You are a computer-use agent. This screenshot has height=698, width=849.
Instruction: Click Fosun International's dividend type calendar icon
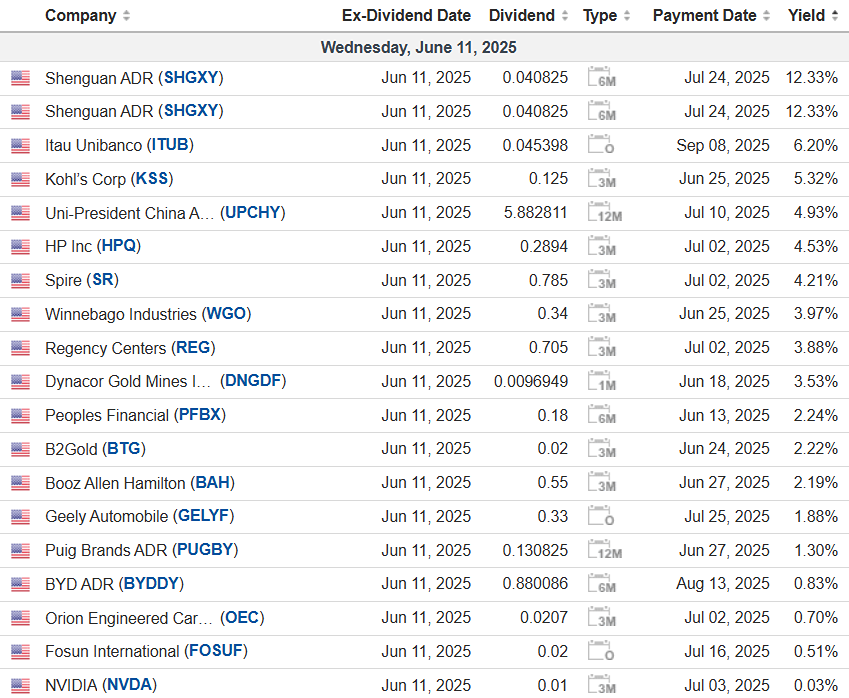601,650
